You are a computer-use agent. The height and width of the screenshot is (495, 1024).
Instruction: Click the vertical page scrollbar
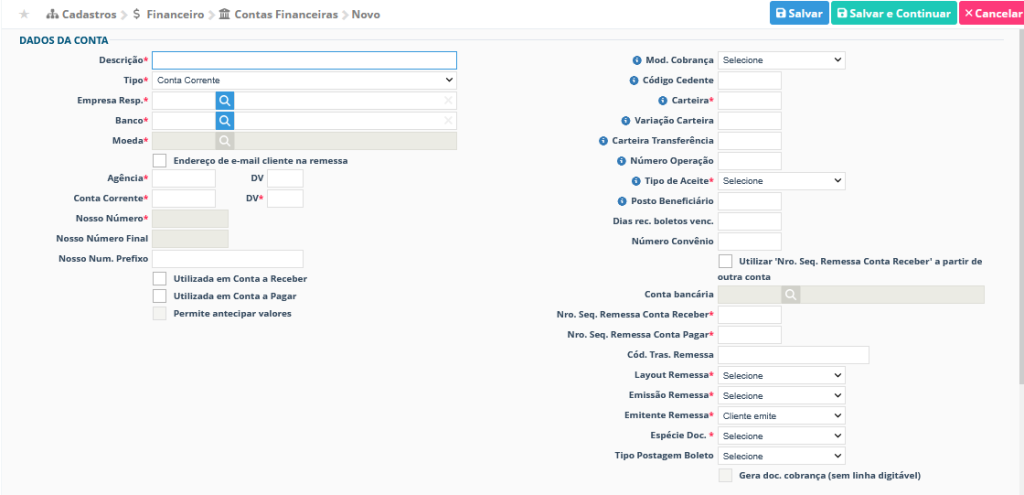coord(1019,200)
